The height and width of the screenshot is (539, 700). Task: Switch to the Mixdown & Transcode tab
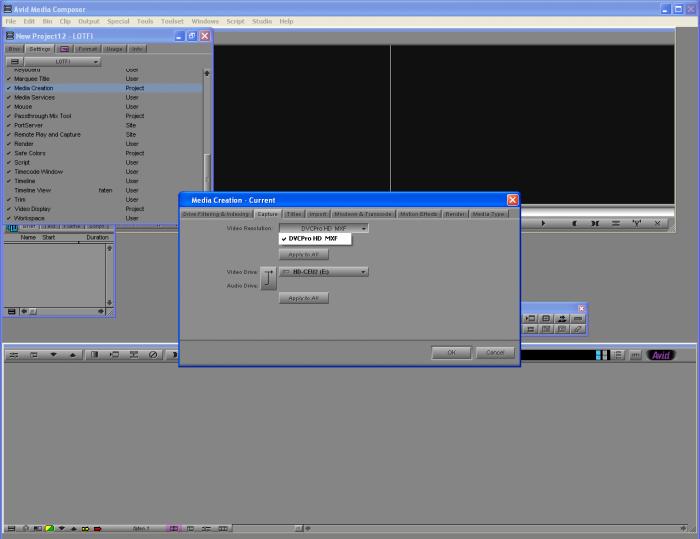363,214
